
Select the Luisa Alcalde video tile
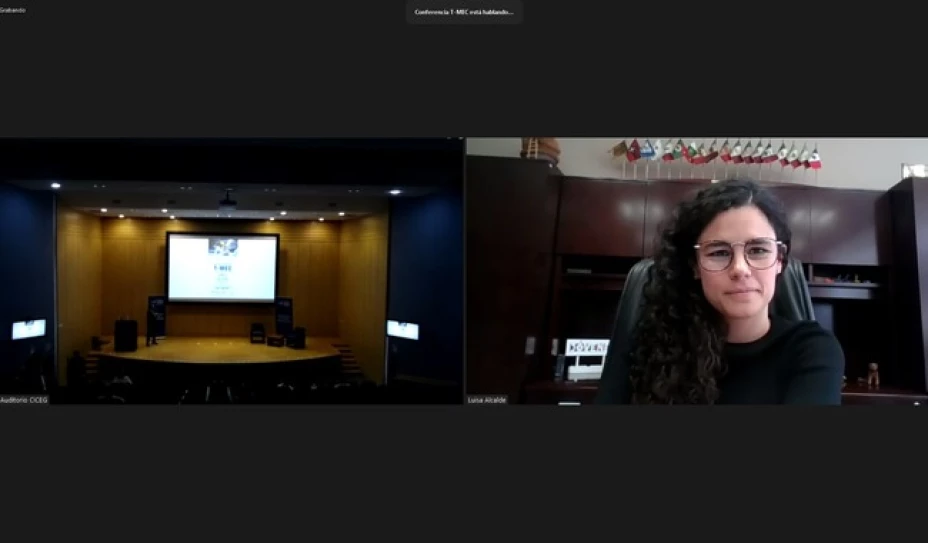click(696, 271)
